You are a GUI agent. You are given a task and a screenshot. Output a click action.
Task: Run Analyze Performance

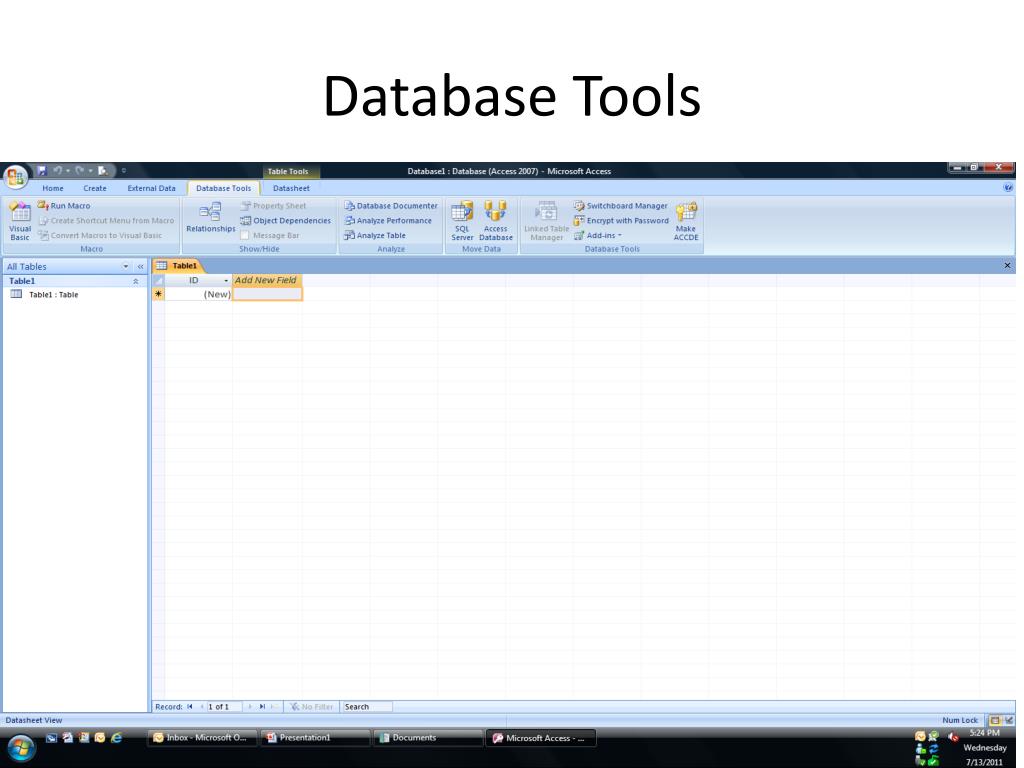pyautogui.click(x=388, y=221)
